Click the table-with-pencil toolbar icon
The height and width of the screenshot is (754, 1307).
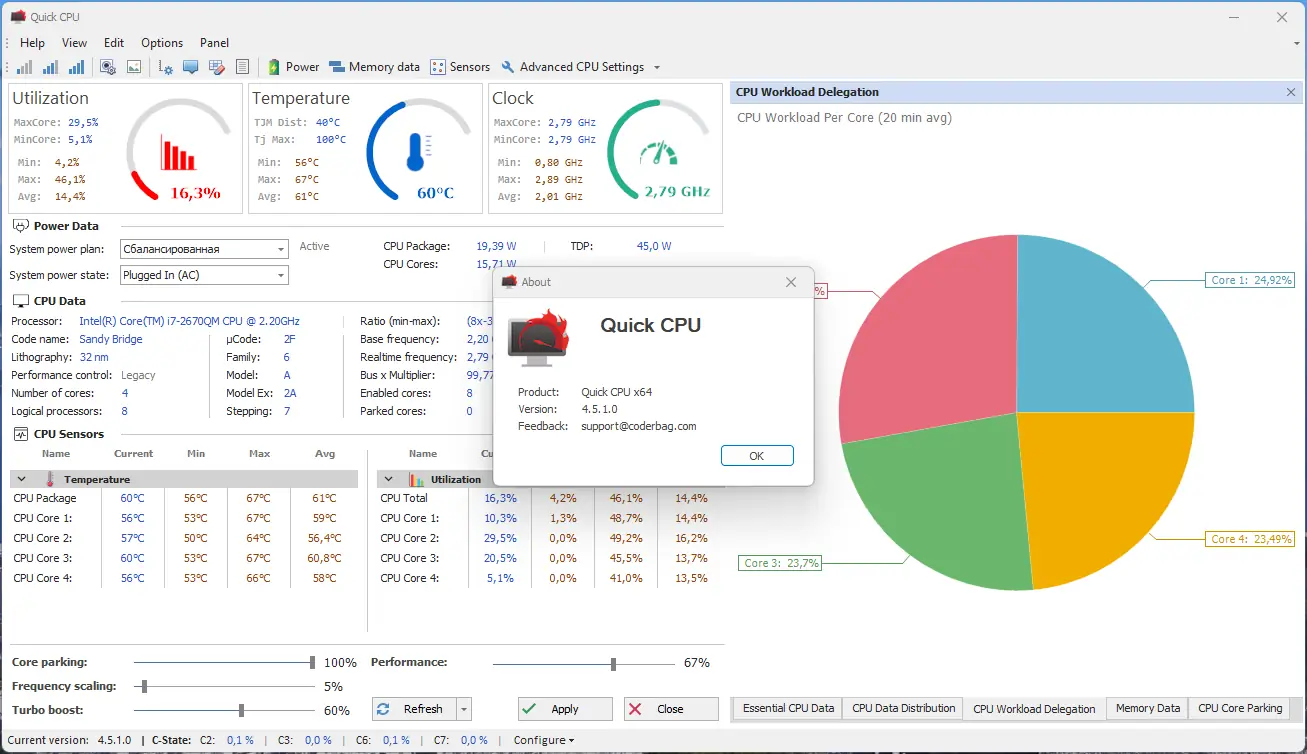click(x=216, y=67)
